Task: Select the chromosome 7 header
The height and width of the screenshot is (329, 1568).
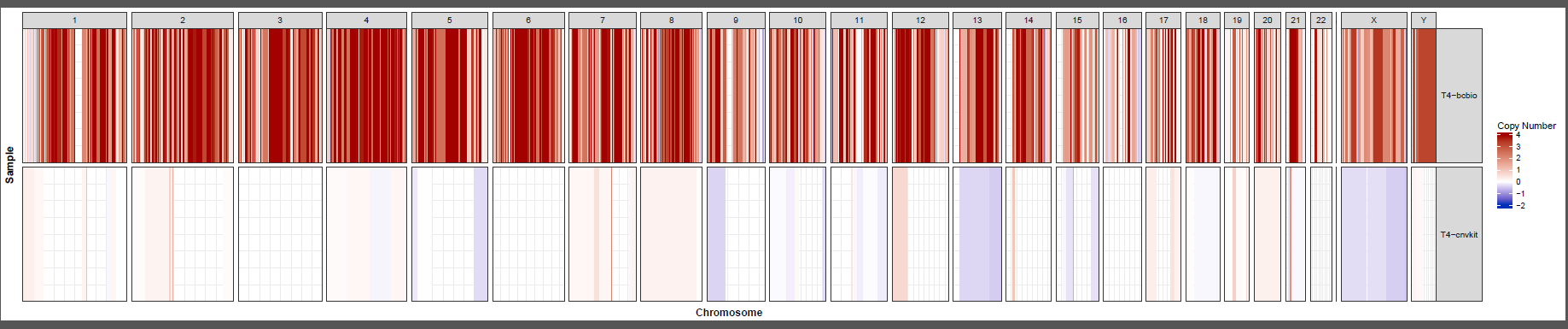Action: [x=603, y=20]
